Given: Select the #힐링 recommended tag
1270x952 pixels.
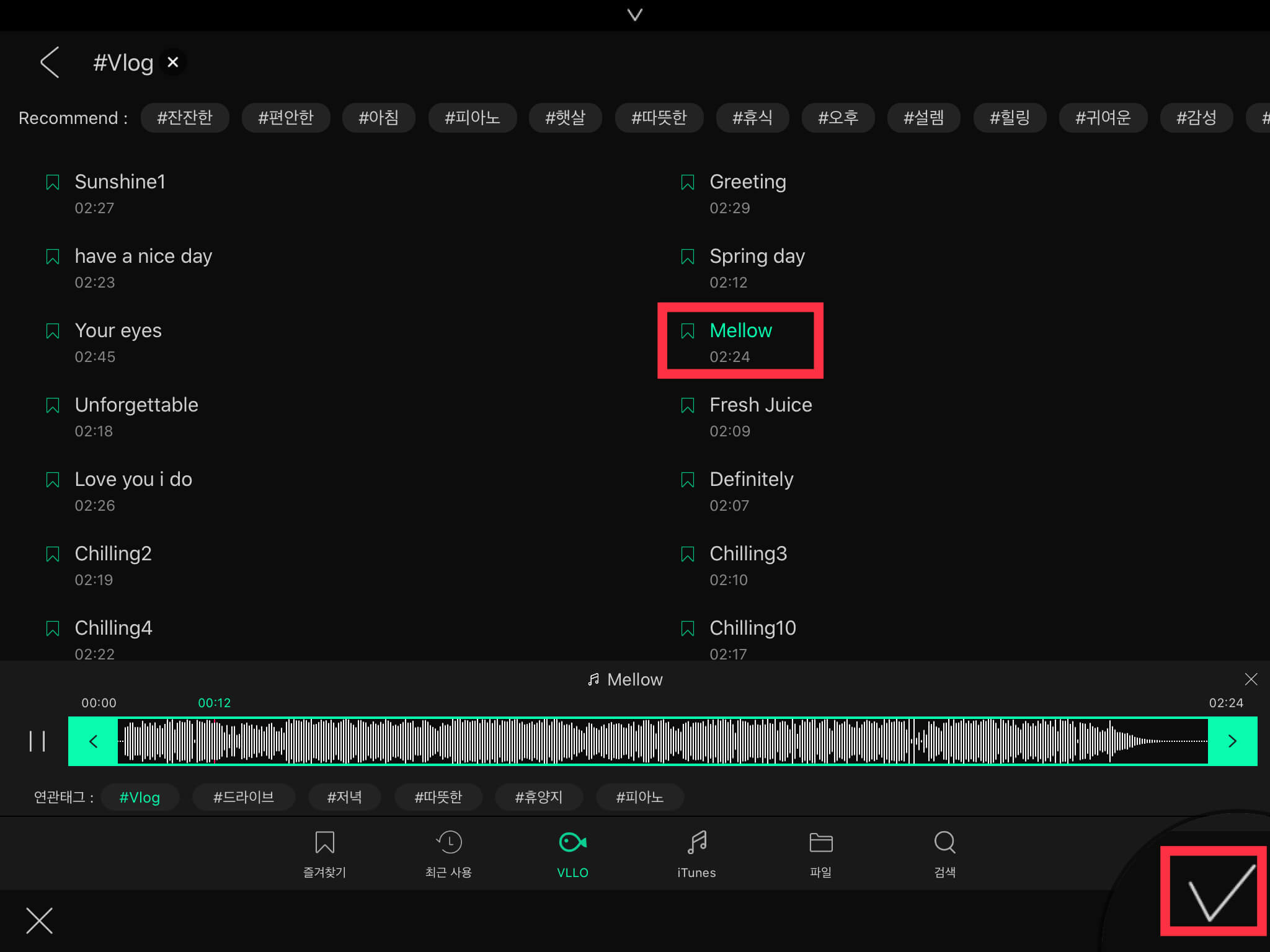Looking at the screenshot, I should (1010, 118).
